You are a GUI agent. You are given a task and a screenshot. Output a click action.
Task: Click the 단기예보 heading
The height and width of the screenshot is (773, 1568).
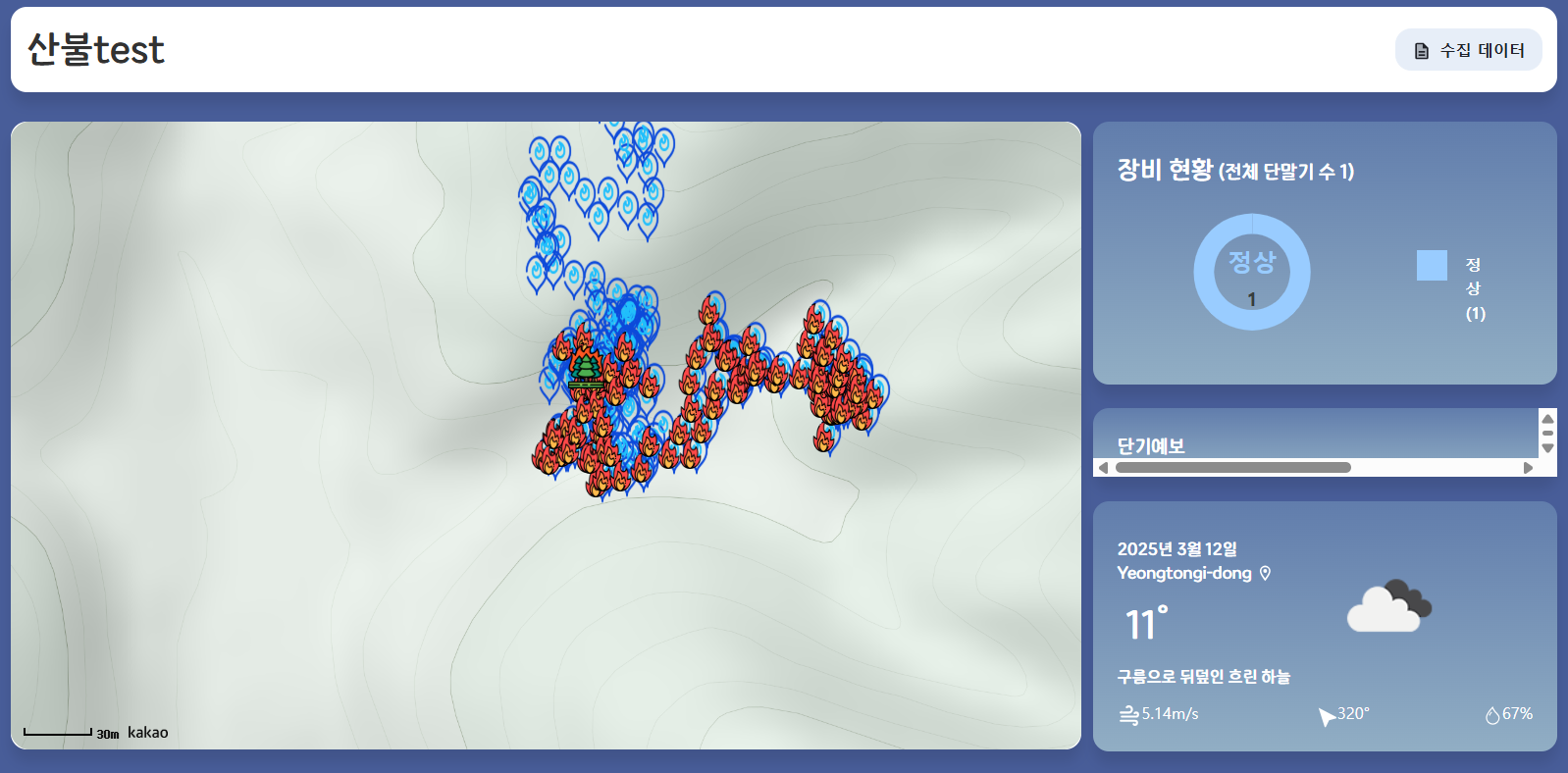[x=1151, y=446]
